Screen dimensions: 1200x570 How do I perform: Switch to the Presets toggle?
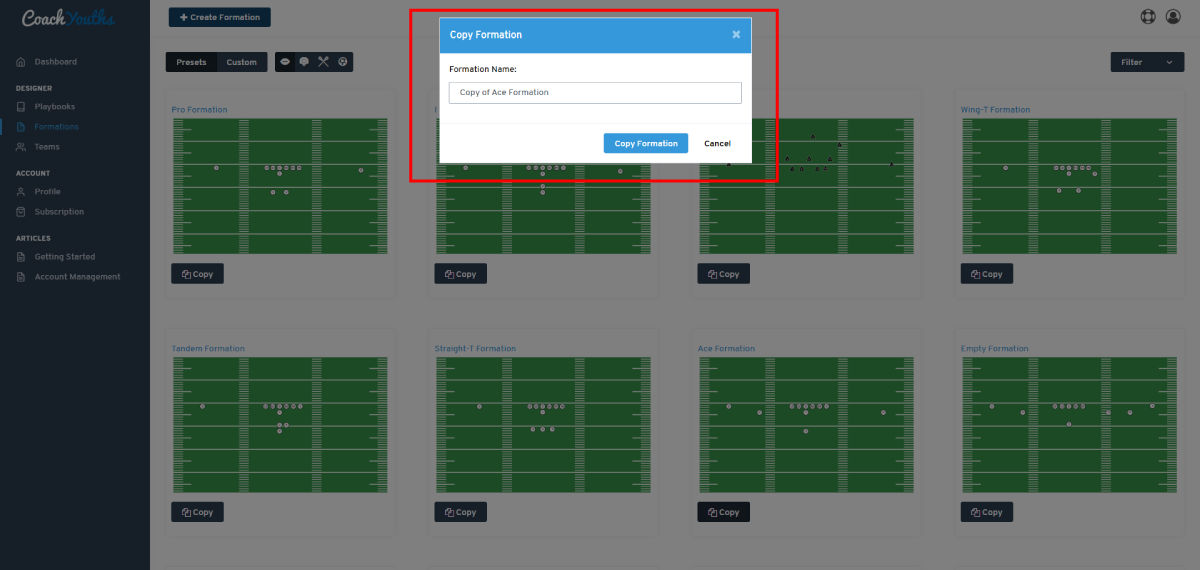(x=191, y=62)
